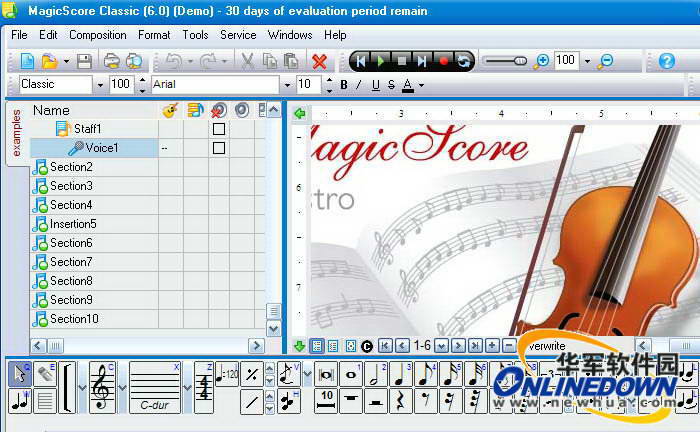Select the multi-measure rest with number 10
700x432 pixels.
326,401
